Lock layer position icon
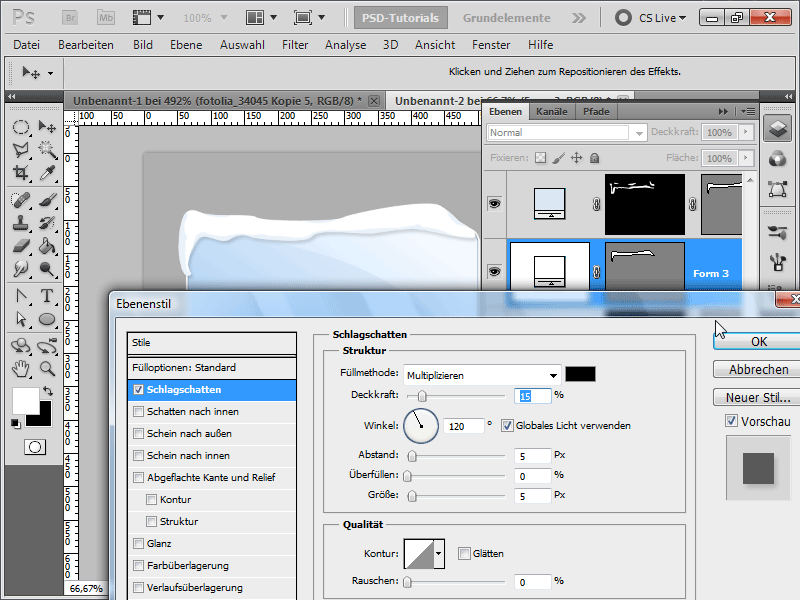The height and width of the screenshot is (600, 800). click(x=576, y=158)
